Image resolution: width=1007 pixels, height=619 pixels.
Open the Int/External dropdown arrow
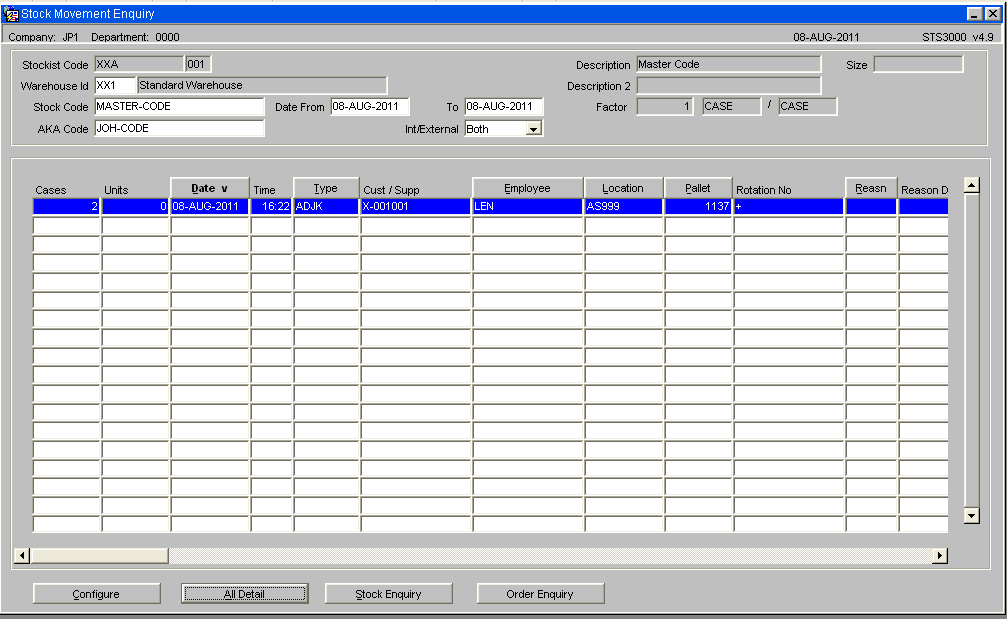(x=533, y=129)
